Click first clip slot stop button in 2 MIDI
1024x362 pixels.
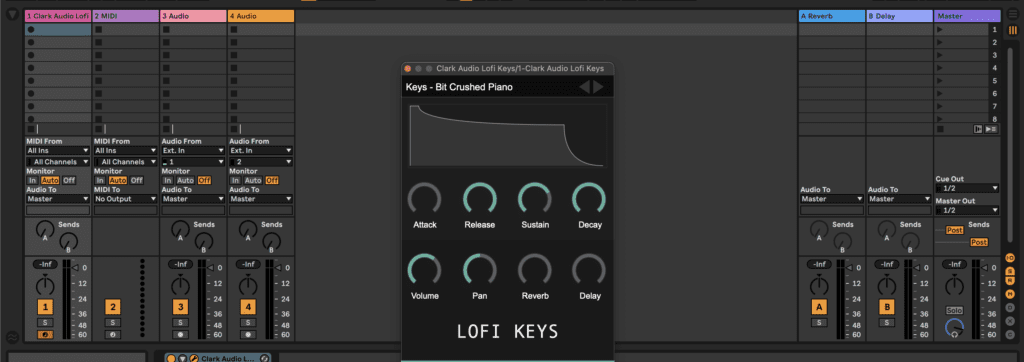click(x=99, y=29)
